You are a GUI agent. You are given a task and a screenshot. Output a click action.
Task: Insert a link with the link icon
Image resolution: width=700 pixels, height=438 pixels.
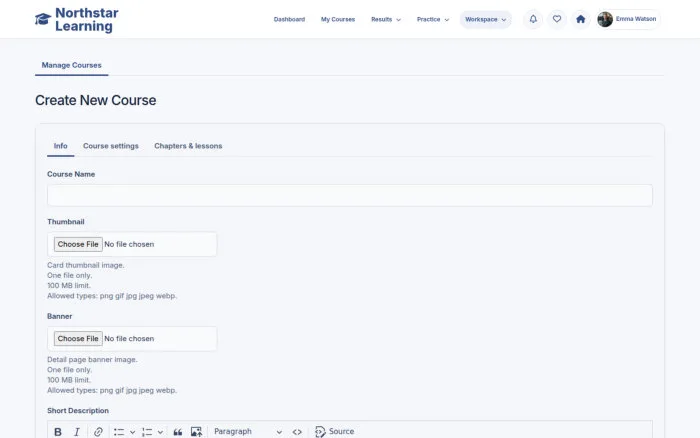click(x=98, y=432)
